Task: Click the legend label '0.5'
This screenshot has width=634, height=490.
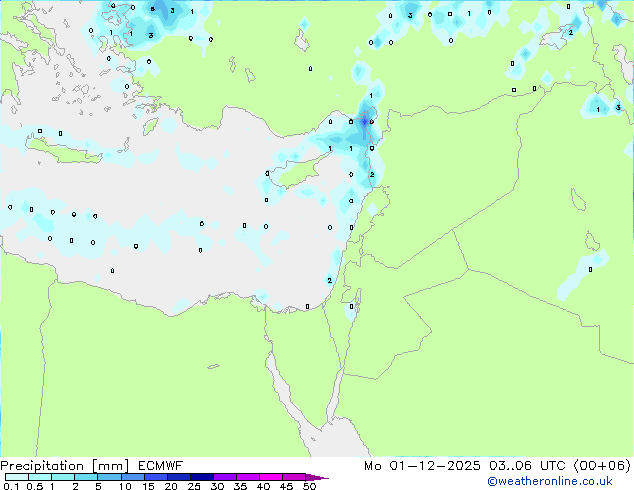Action: pyautogui.click(x=34, y=486)
